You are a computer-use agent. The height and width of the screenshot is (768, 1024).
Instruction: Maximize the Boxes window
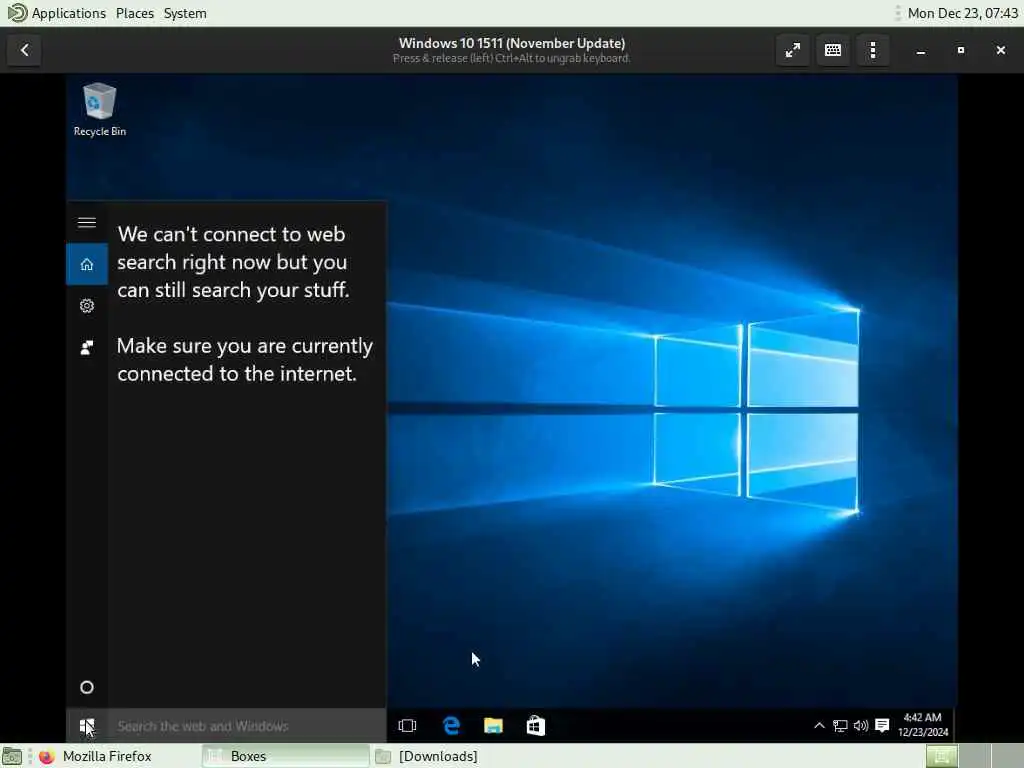[x=961, y=50]
